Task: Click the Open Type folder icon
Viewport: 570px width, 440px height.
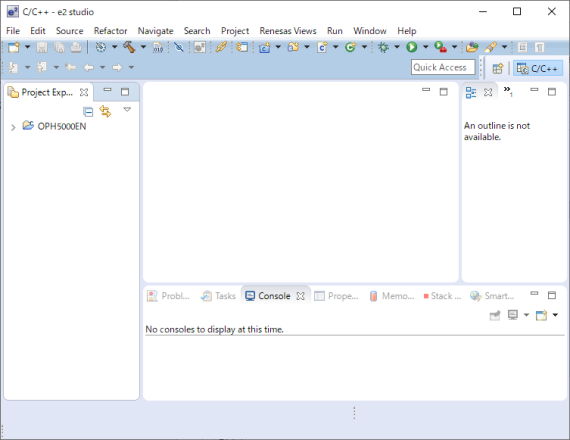Action: 472,47
